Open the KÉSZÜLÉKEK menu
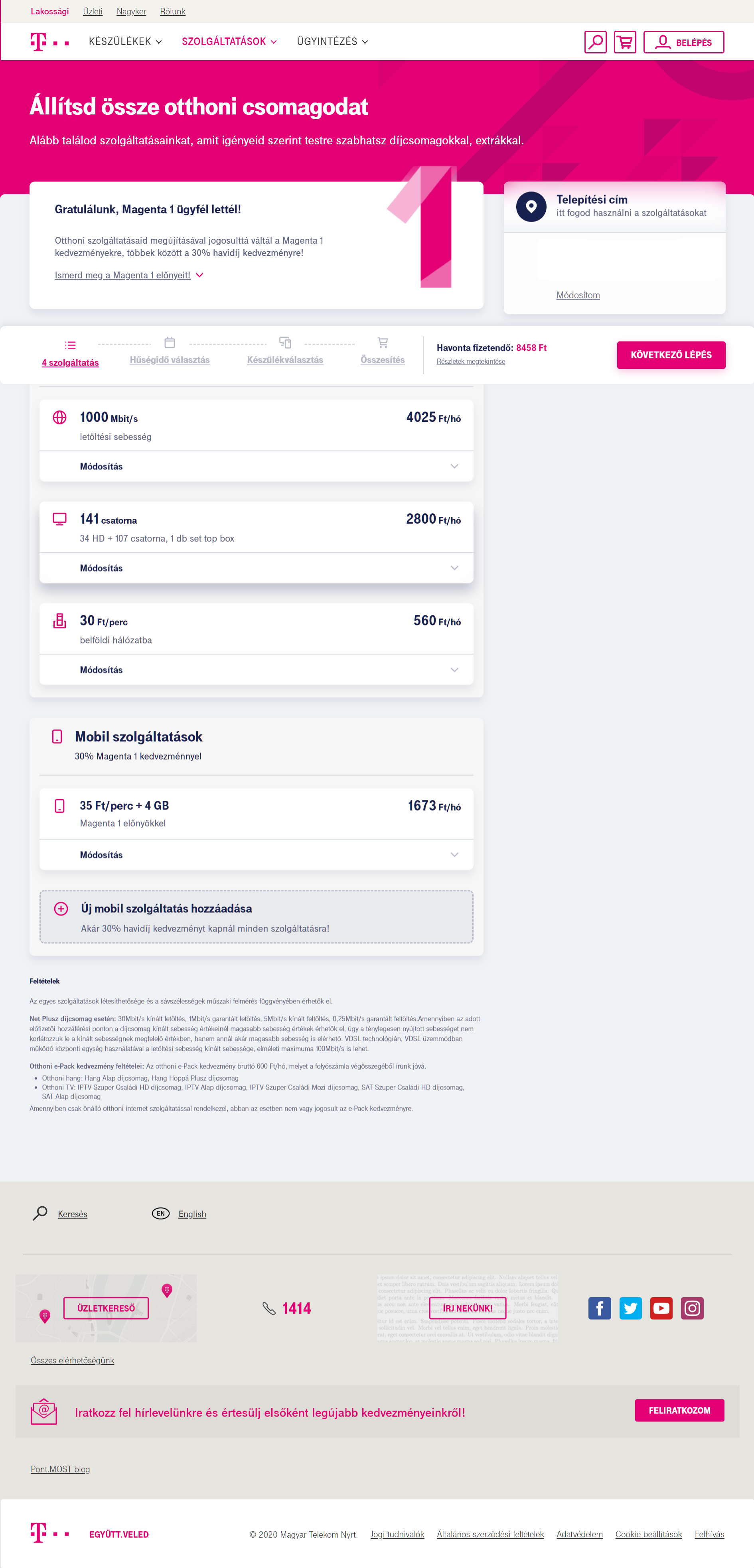 click(x=125, y=42)
